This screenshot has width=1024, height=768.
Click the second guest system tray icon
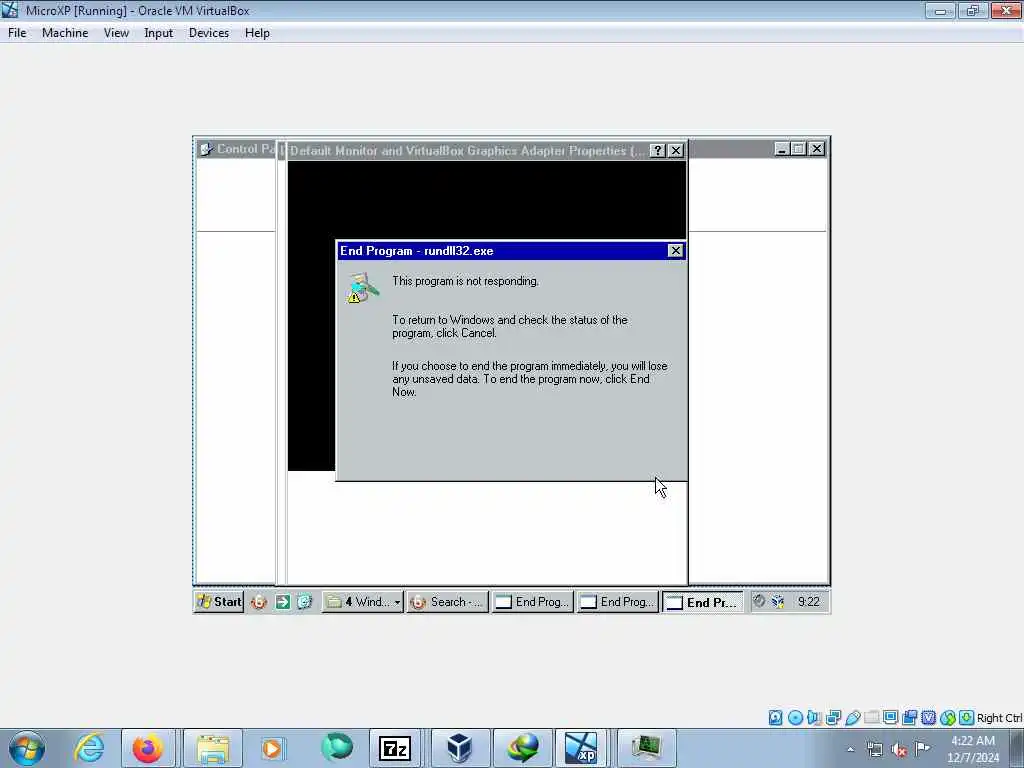[778, 601]
